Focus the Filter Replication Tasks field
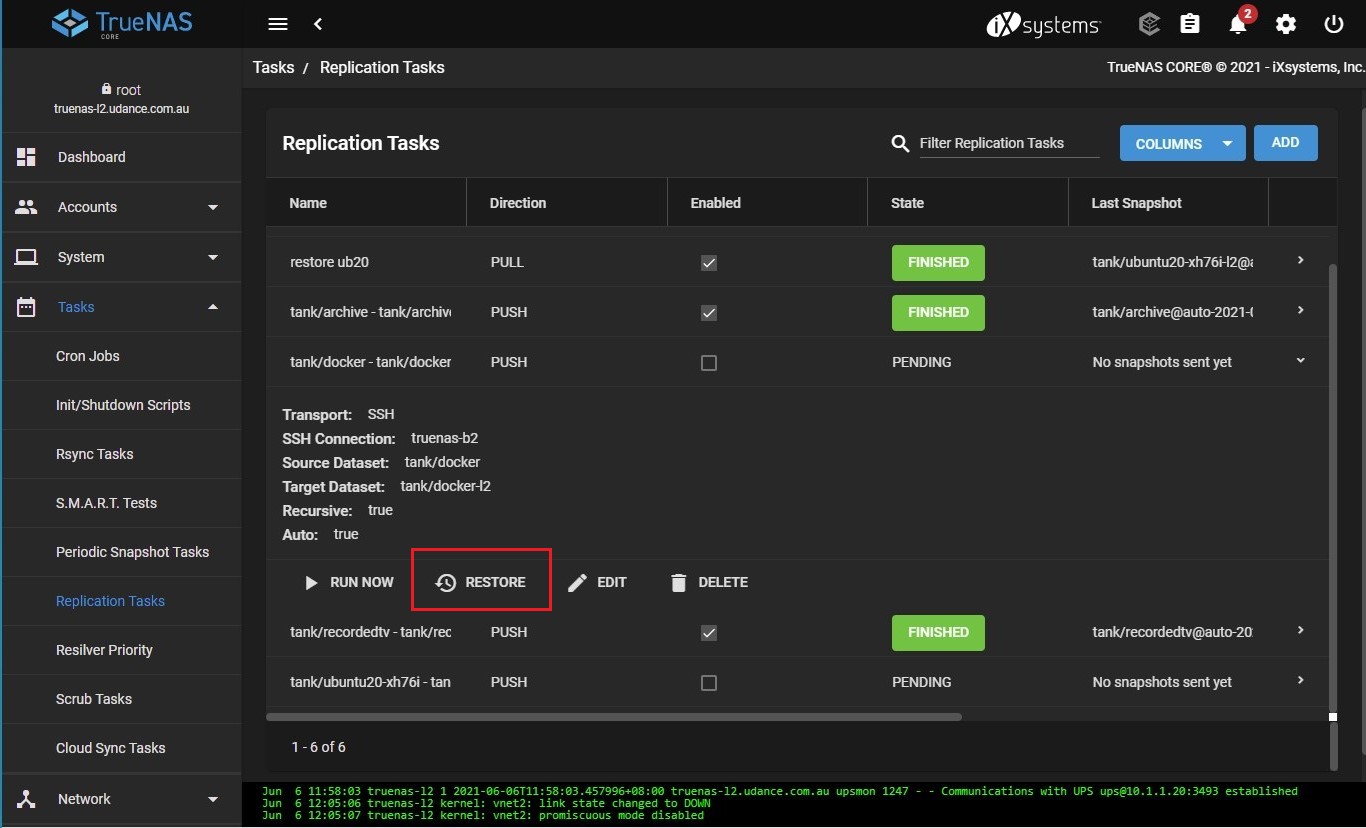 click(x=1009, y=143)
